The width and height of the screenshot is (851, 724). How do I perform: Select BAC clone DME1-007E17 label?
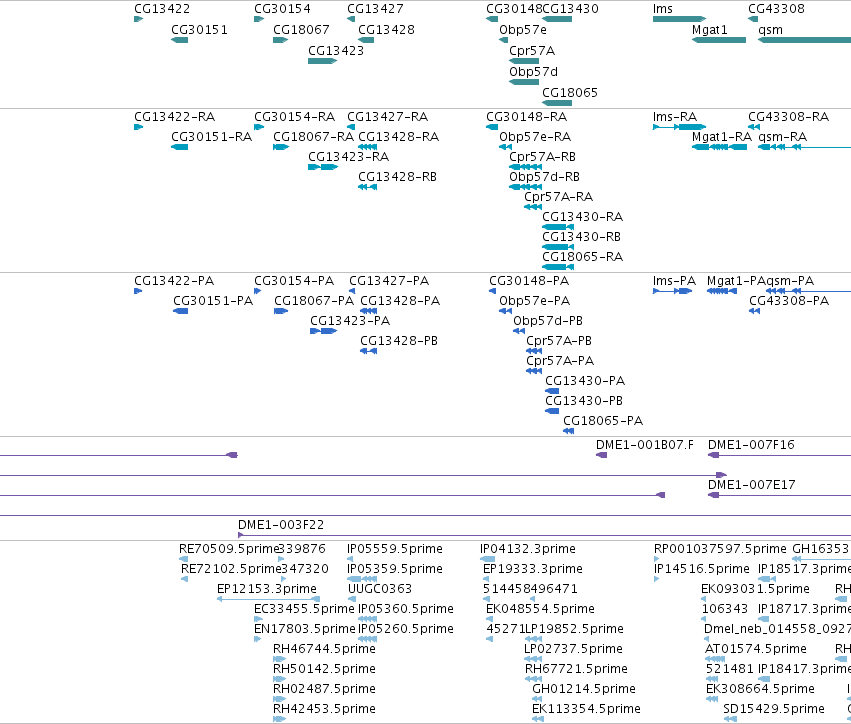point(752,485)
